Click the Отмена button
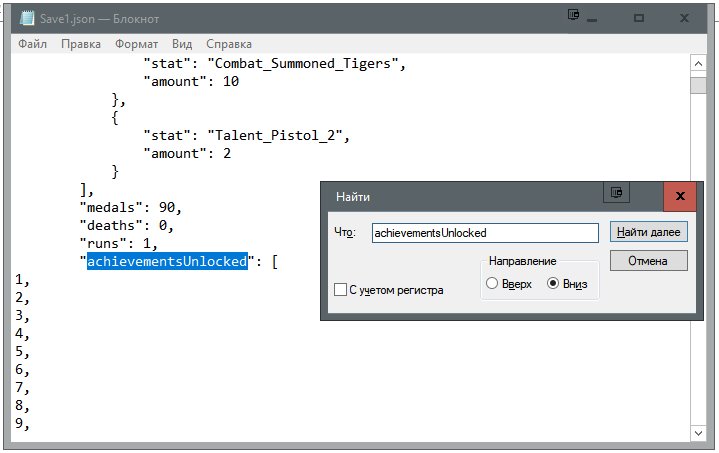The image size is (719, 453). tap(648, 260)
